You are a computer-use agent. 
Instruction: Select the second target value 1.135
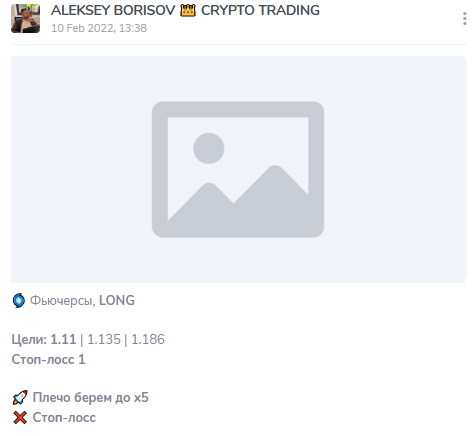[104, 339]
